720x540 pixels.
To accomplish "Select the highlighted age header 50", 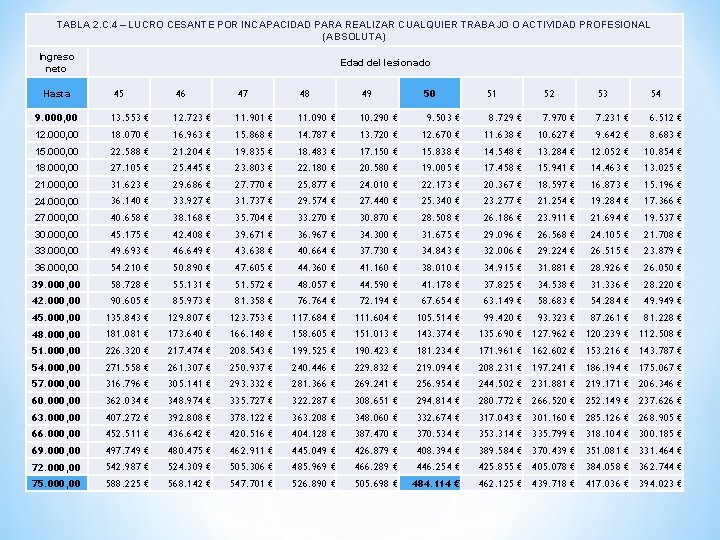I will [429, 93].
